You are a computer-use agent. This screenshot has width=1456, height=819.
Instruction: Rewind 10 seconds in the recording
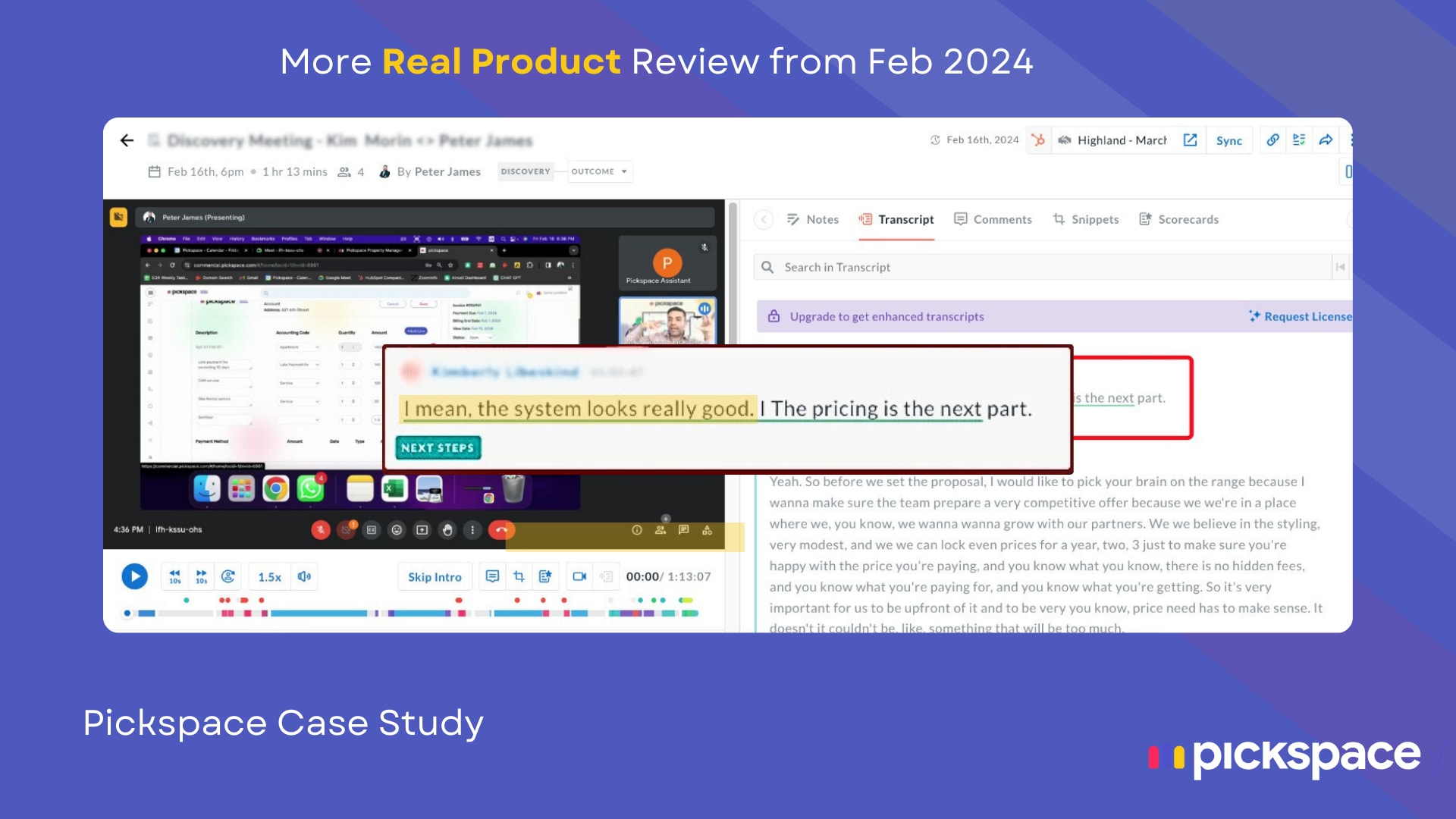(174, 576)
